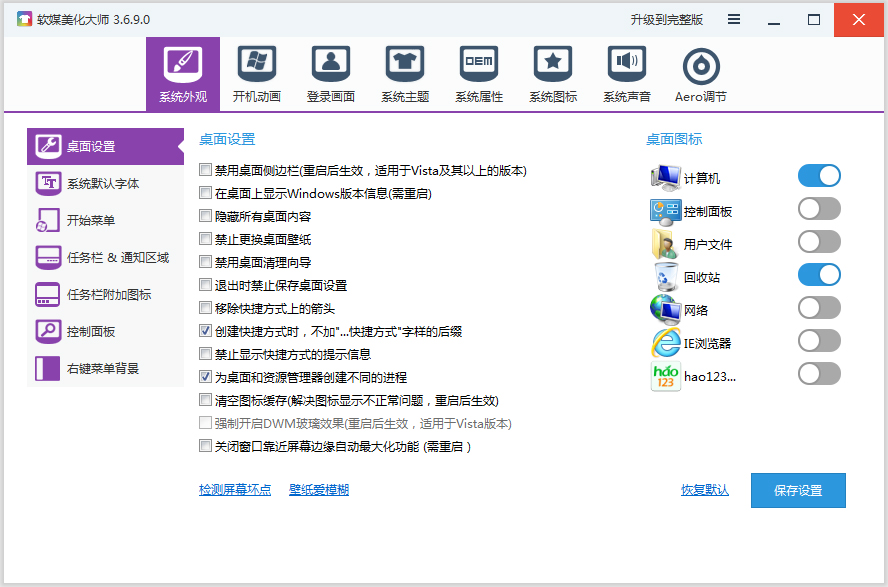888x587 pixels.
Task: Click the 计算机 desktop icon image
Action: coord(665,178)
